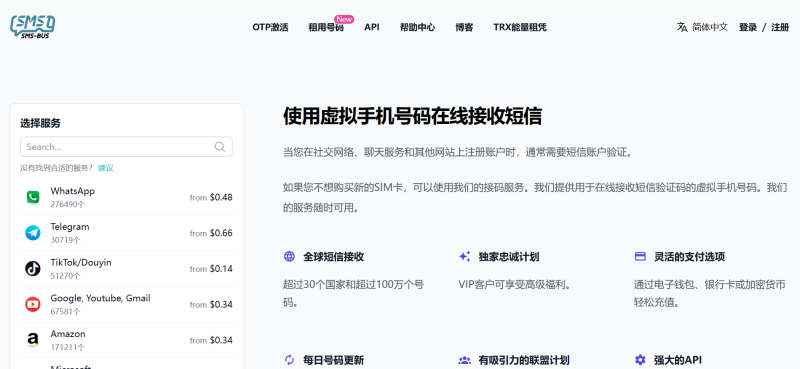Click the 注册 register link
The height and width of the screenshot is (369, 800).
point(780,27)
